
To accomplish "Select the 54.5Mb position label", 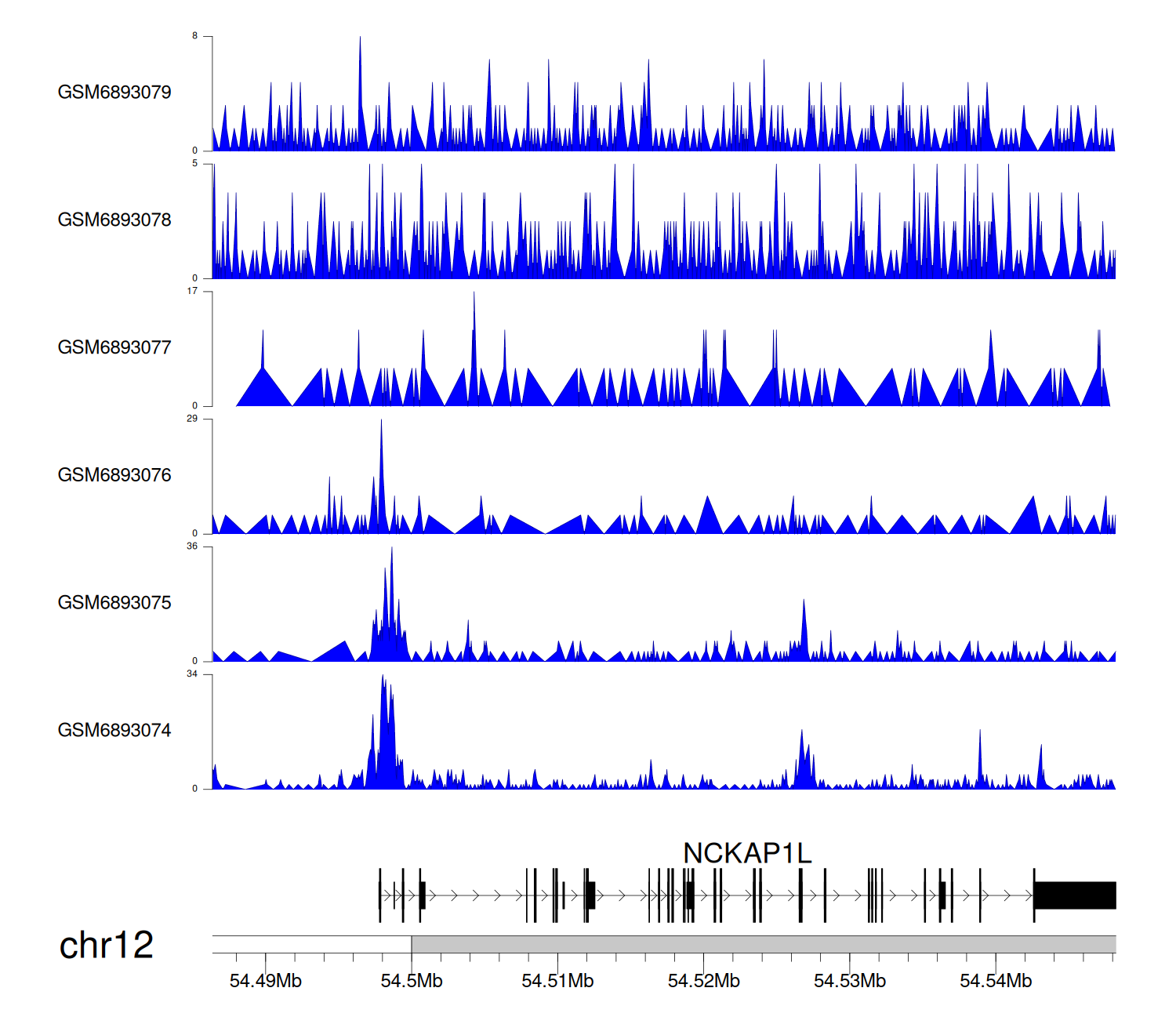I will [412, 981].
